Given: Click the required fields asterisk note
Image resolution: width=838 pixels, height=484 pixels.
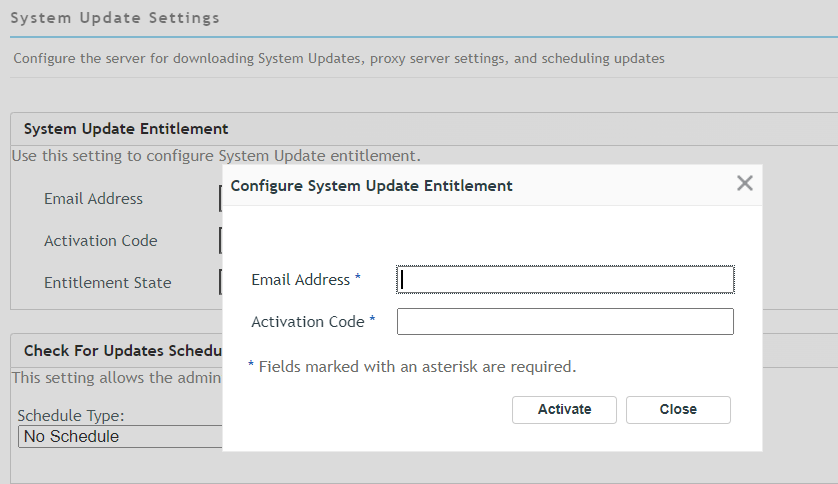Looking at the screenshot, I should [411, 367].
